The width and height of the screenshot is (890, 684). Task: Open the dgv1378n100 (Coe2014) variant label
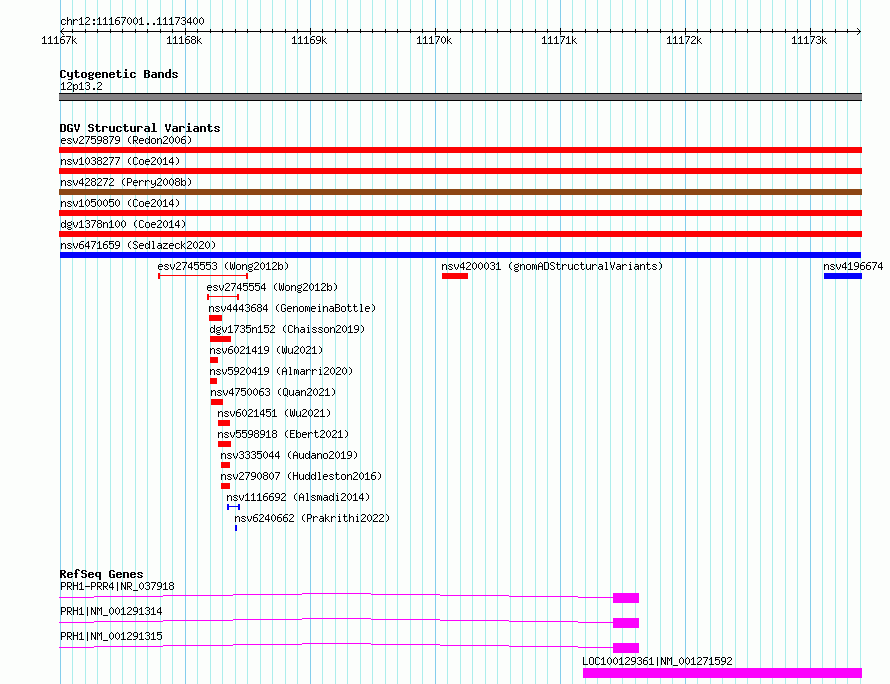click(123, 224)
